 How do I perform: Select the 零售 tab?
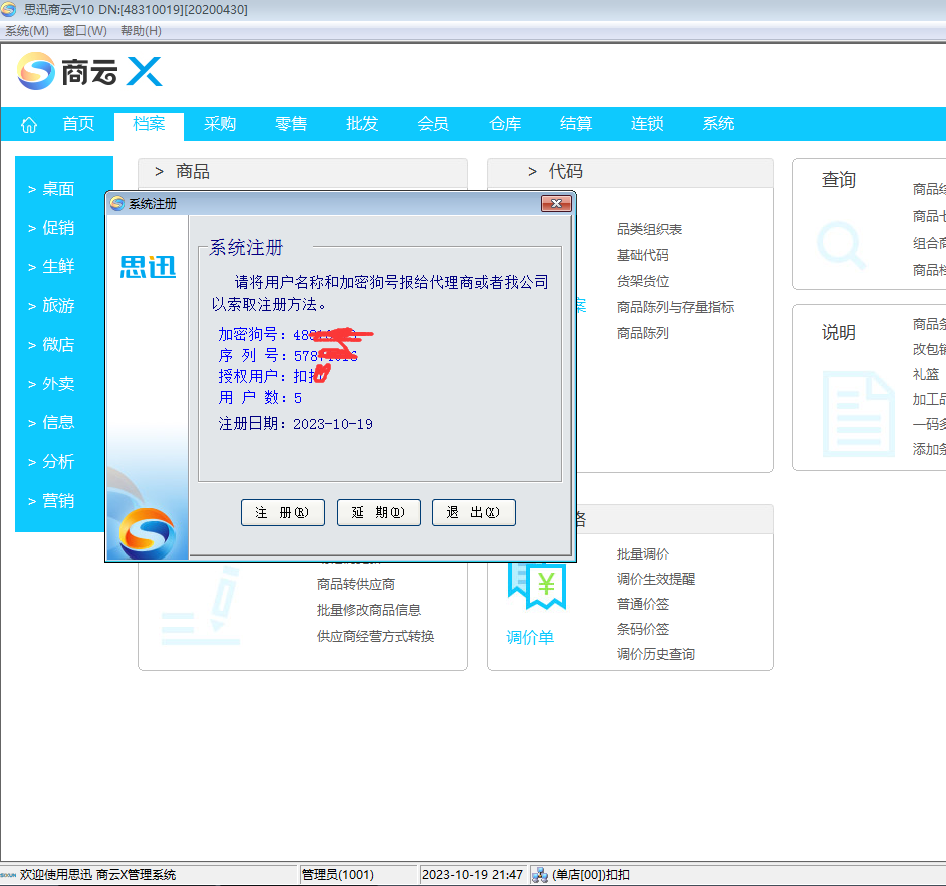click(x=291, y=124)
